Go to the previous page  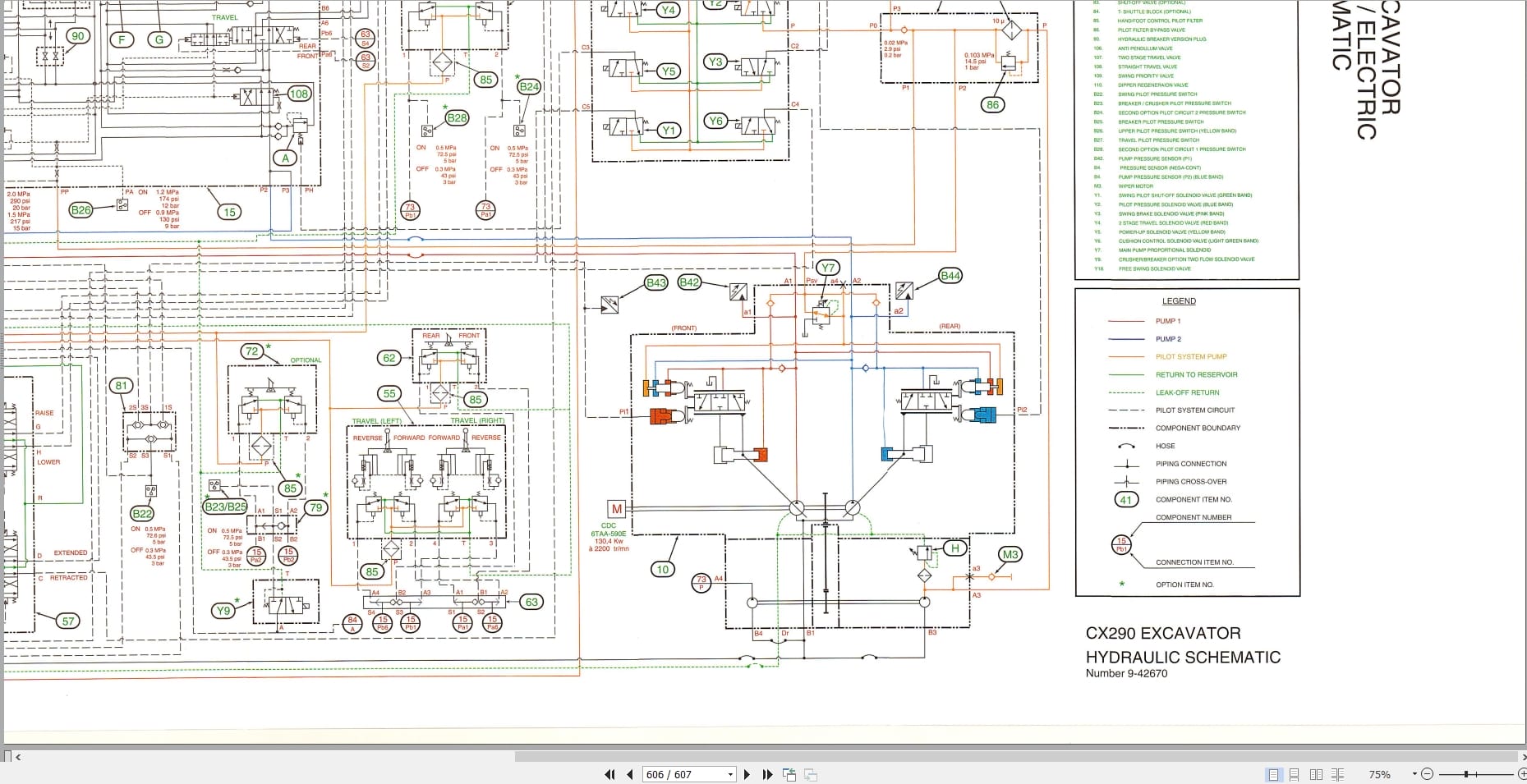(628, 774)
